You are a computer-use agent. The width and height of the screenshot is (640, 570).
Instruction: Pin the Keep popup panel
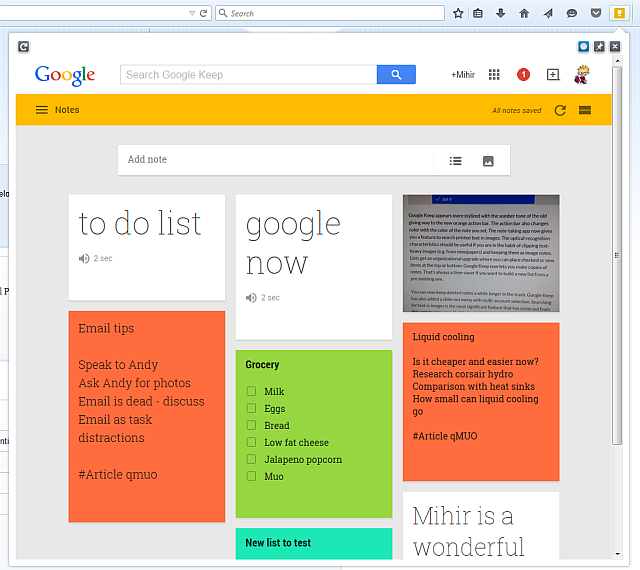pos(599,47)
